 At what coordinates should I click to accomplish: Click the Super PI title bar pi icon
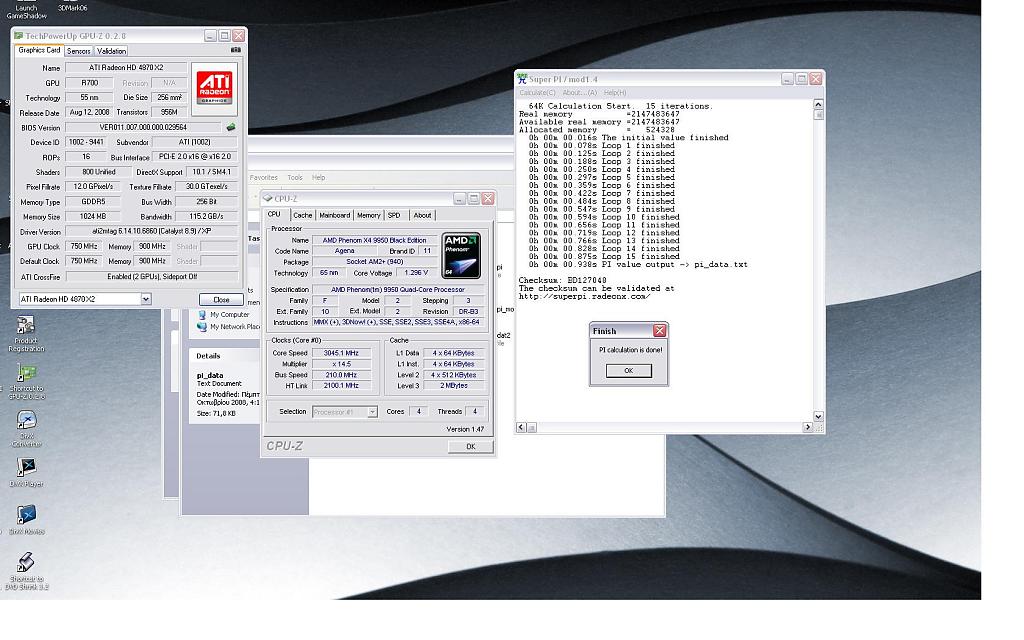pos(522,78)
